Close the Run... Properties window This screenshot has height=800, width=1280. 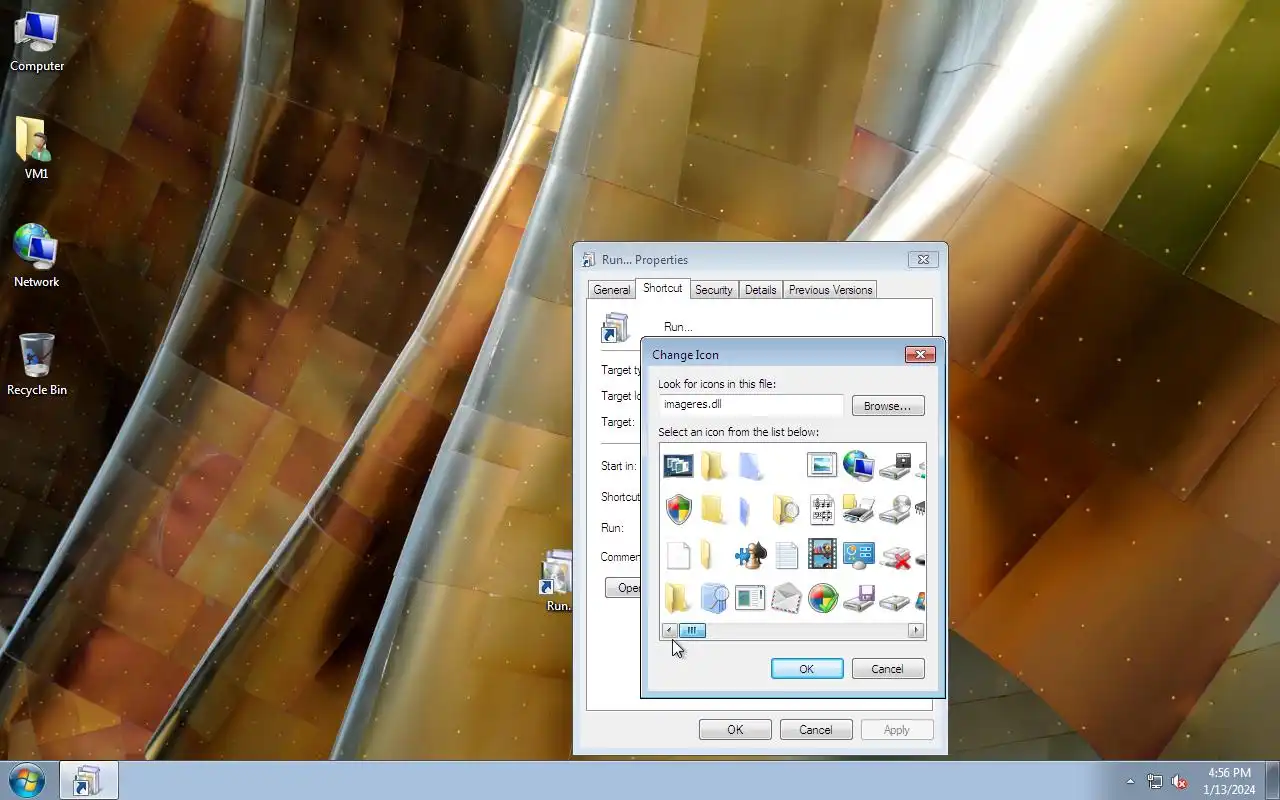click(924, 259)
